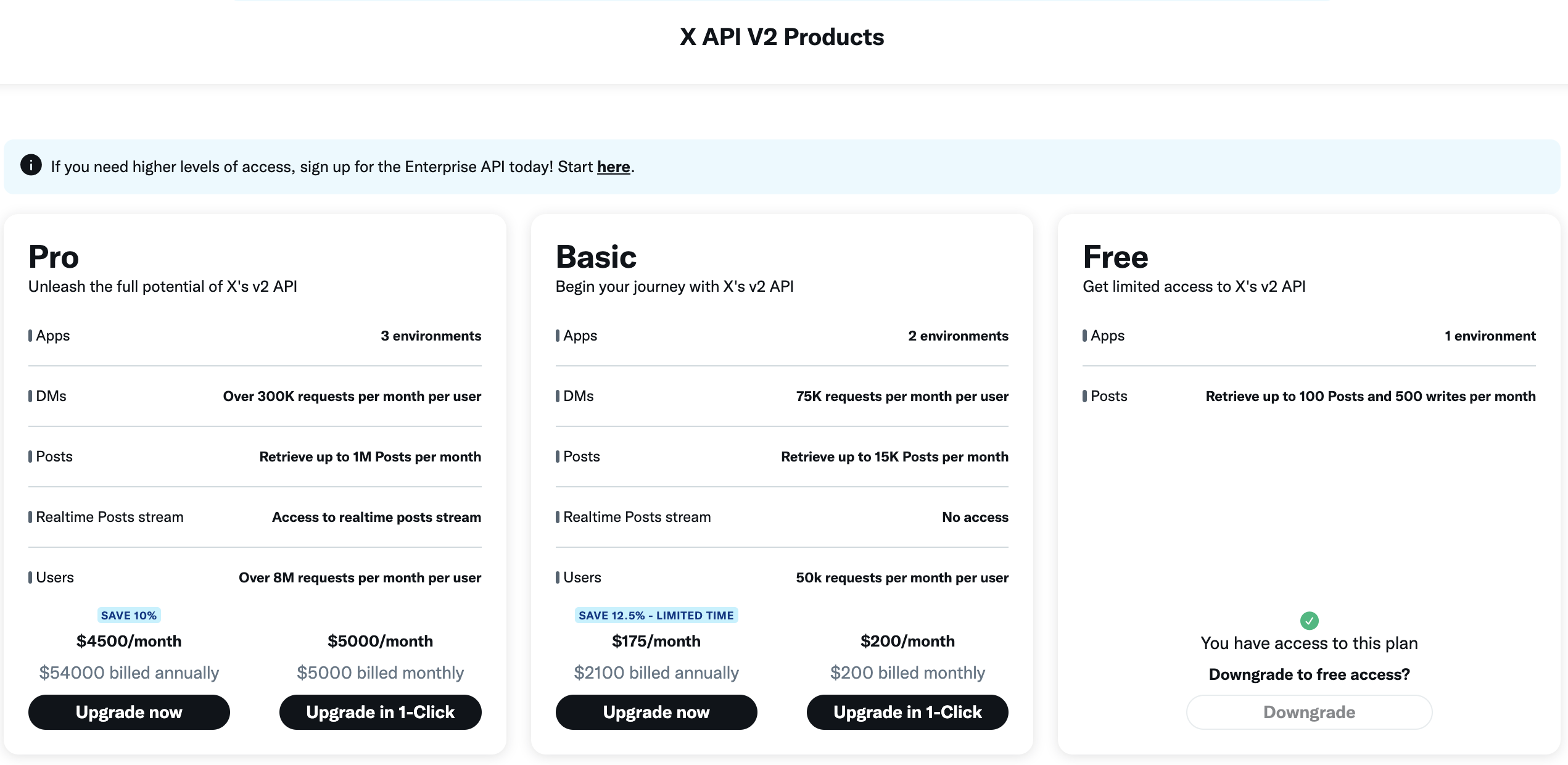Image resolution: width=1568 pixels, height=765 pixels.
Task: Click 'Retrieve up to 15K Posts per month'
Action: click(x=894, y=457)
